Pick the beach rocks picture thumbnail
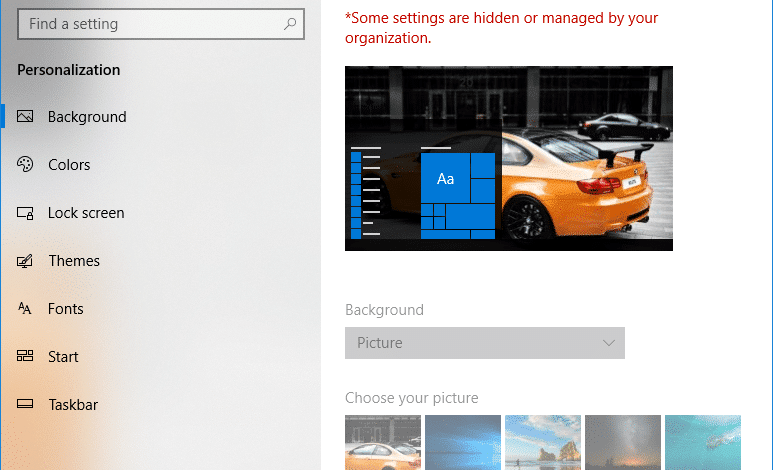Image resolution: width=773 pixels, height=470 pixels. click(543, 442)
